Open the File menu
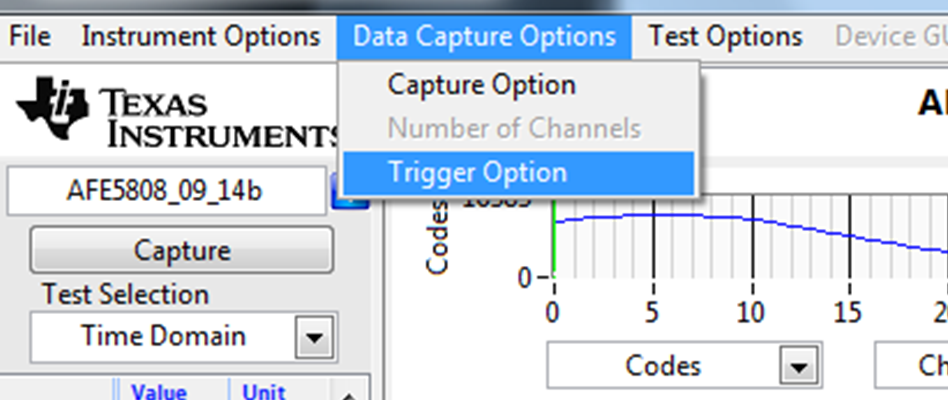 click(x=29, y=37)
